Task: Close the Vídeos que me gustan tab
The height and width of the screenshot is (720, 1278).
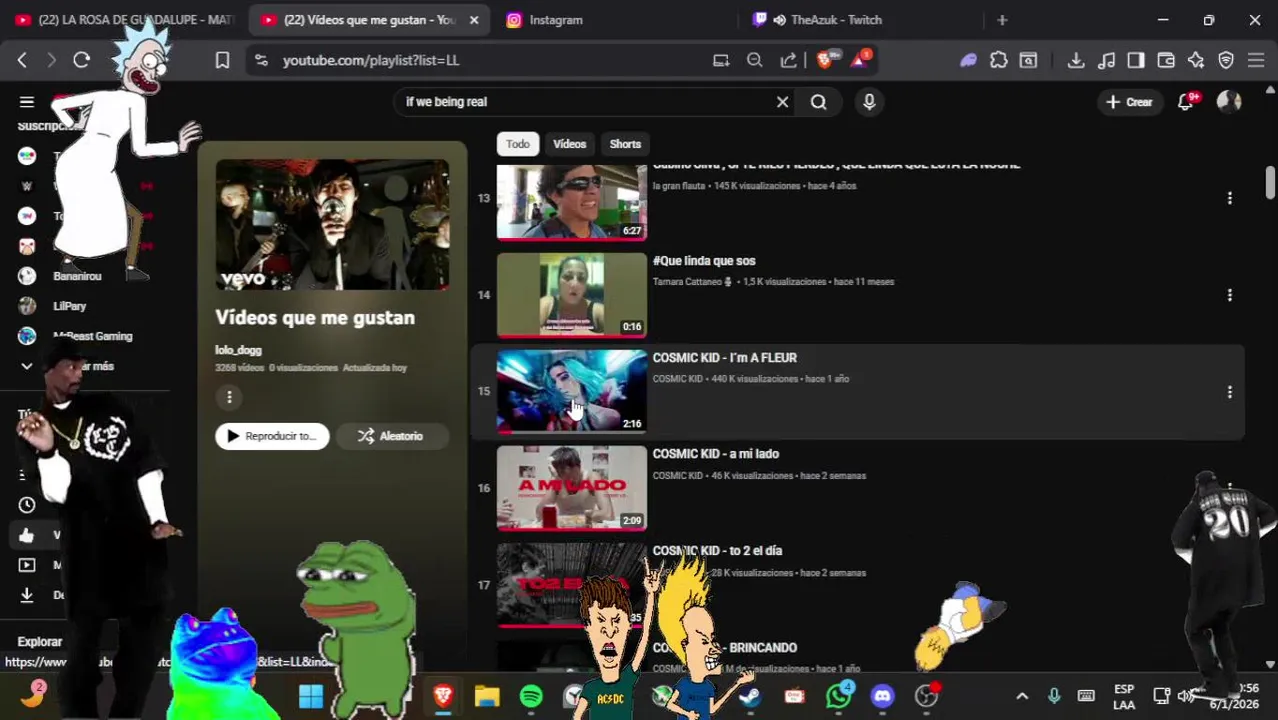Action: pos(474,20)
